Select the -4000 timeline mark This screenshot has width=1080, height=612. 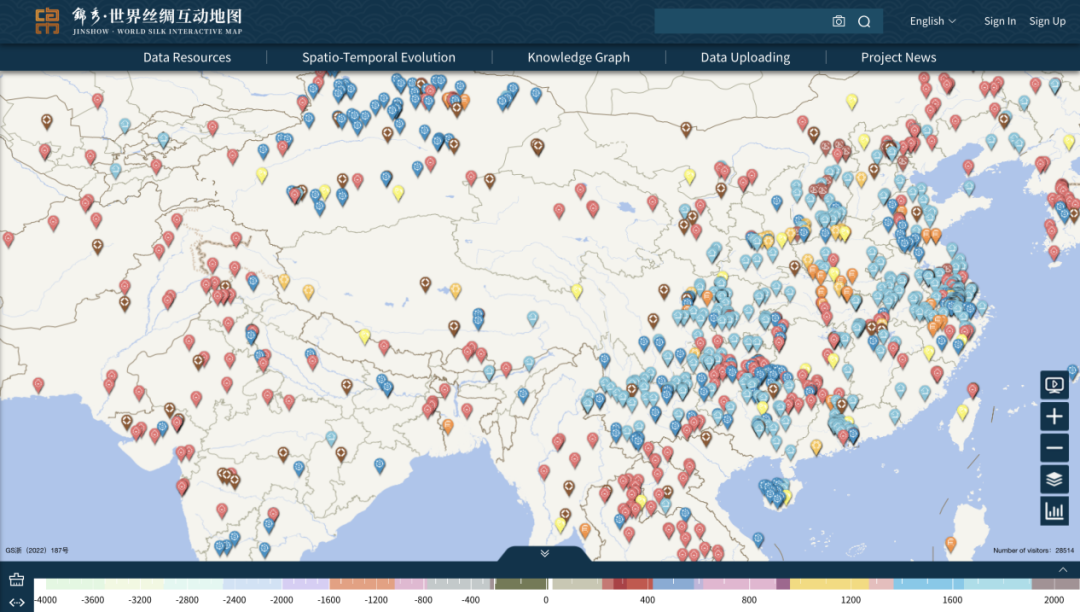[x=46, y=600]
